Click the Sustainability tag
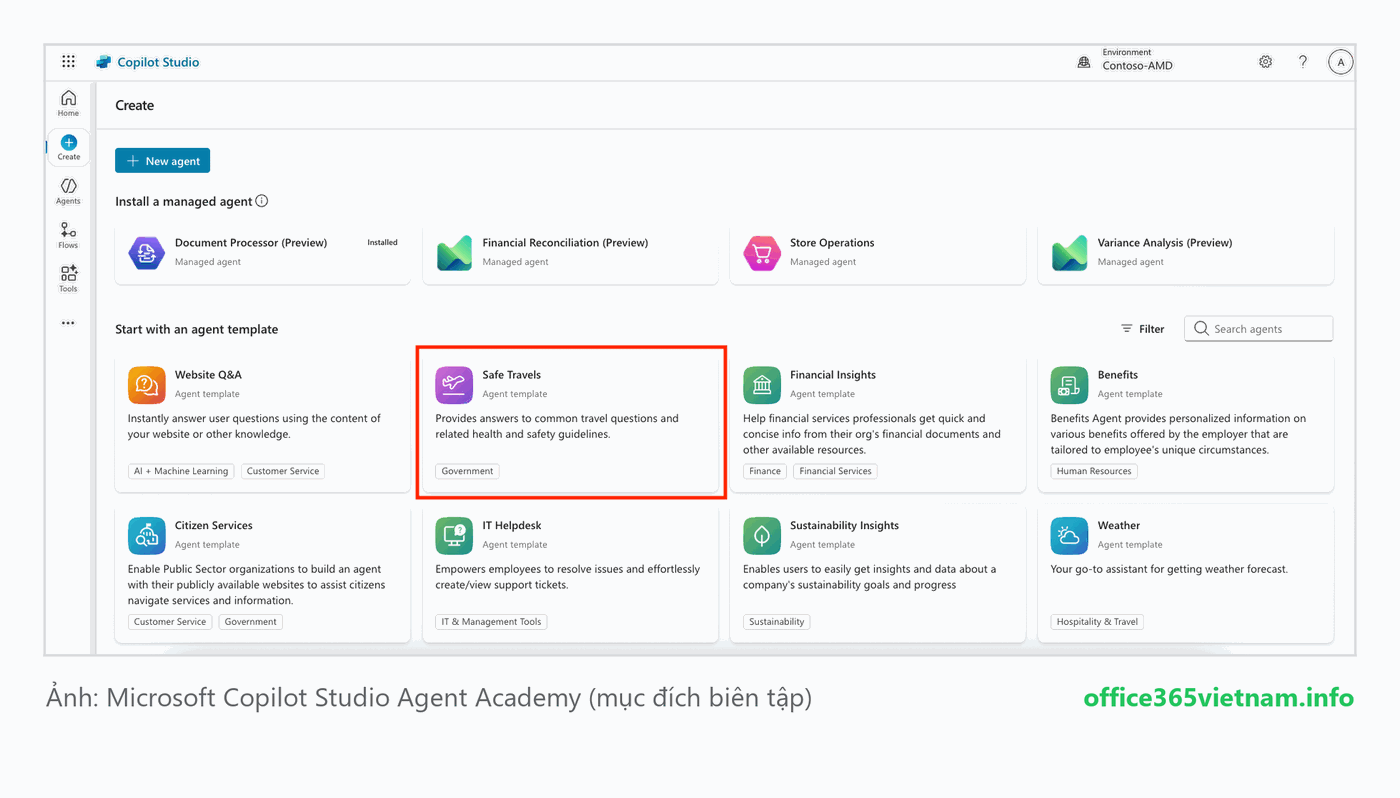 click(776, 622)
